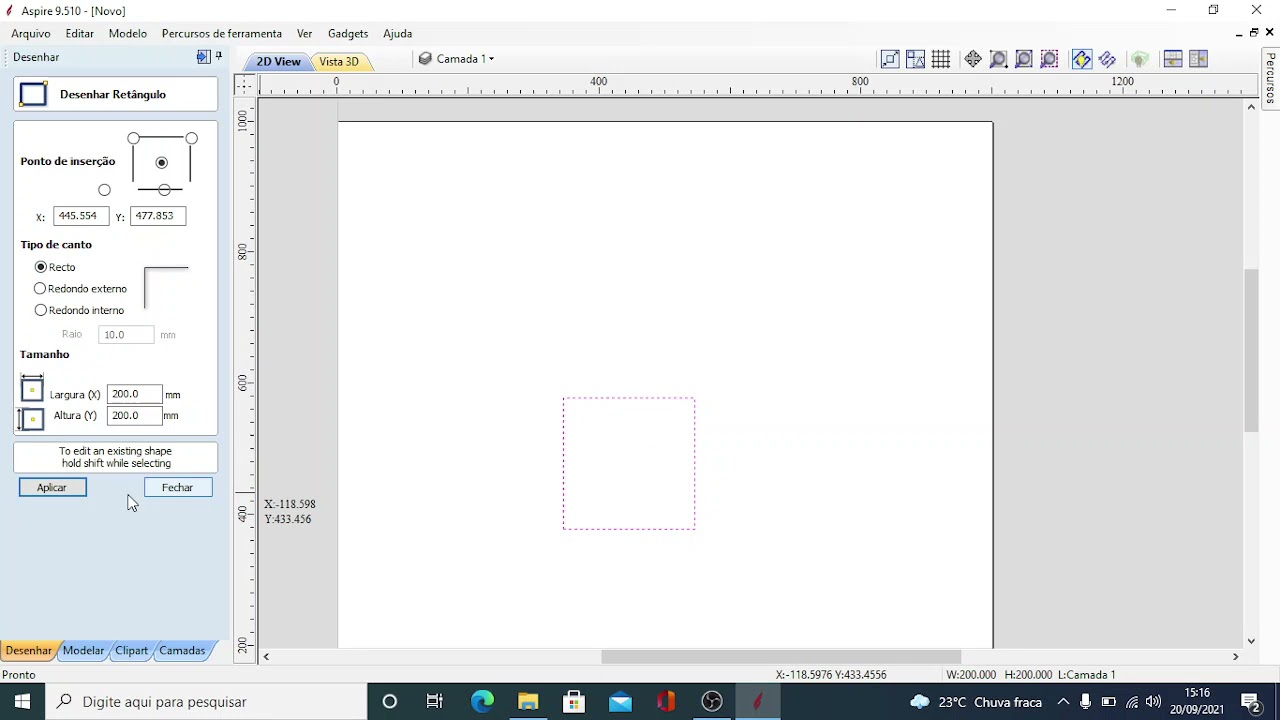Click the horizontal scrollbar right arrow
Screen dimensions: 1280x720
(1235, 657)
